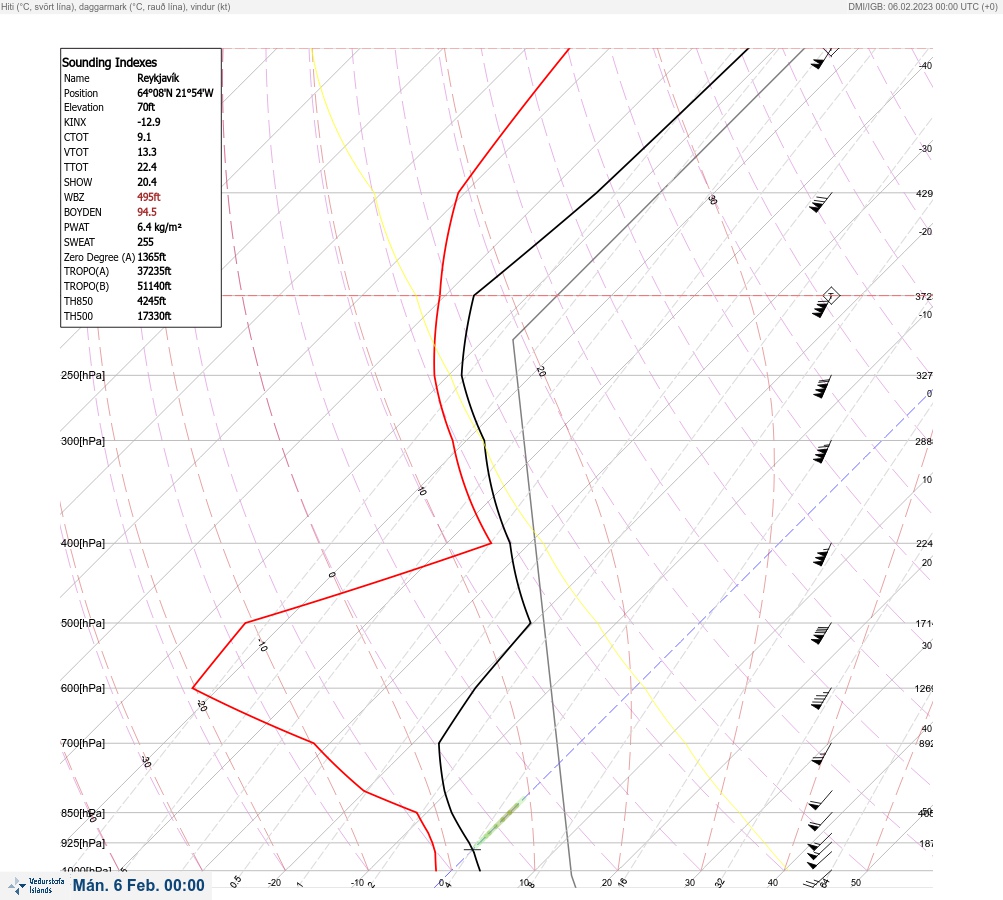The image size is (1003, 900).
Task: Click the TH500 value '17330ft'
Action: 154,316
